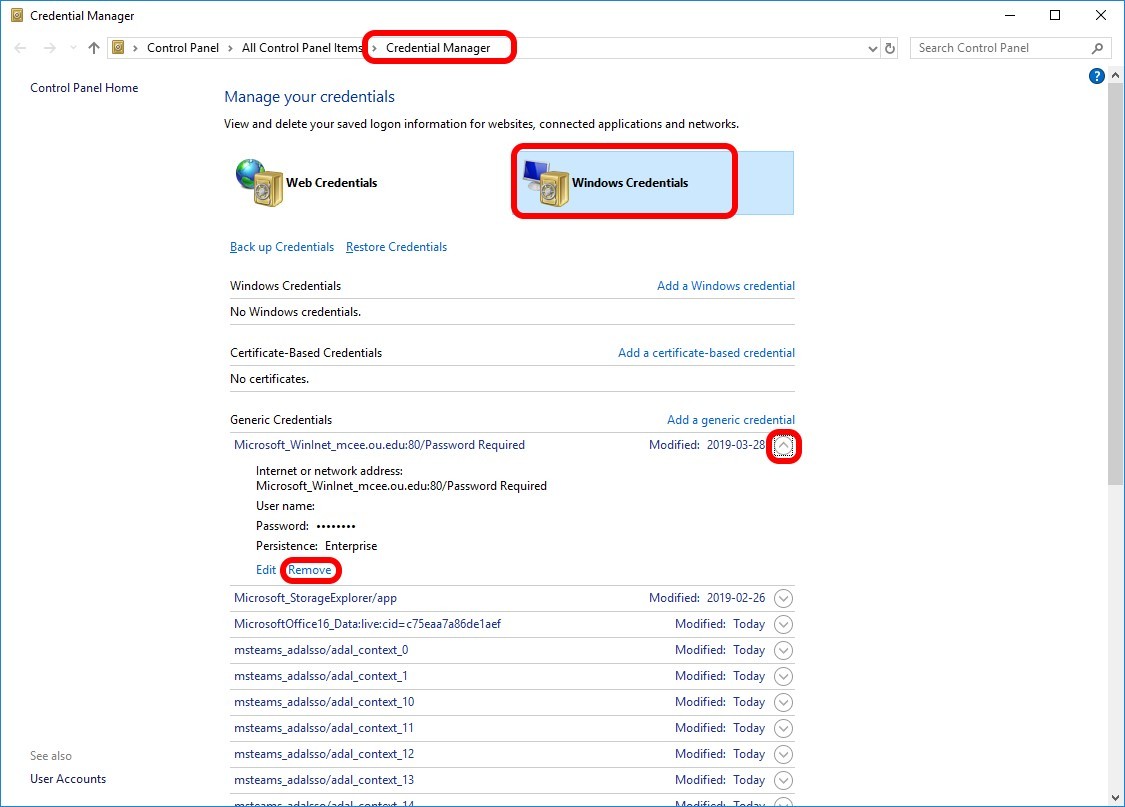The height and width of the screenshot is (807, 1125).
Task: Remove the Microsoft_WinInet credential
Action: tap(310, 569)
